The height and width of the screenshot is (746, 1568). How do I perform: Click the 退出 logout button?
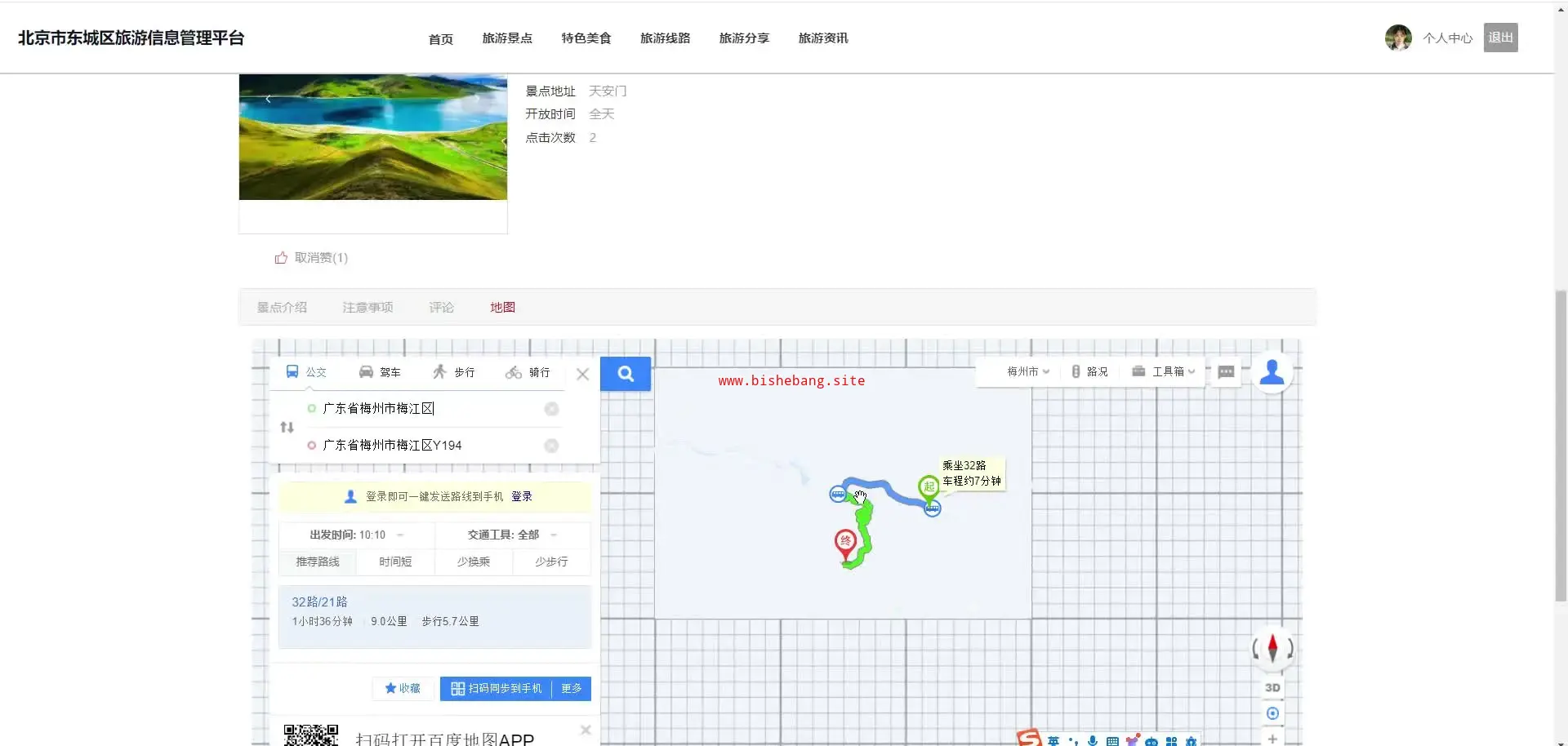click(x=1500, y=38)
